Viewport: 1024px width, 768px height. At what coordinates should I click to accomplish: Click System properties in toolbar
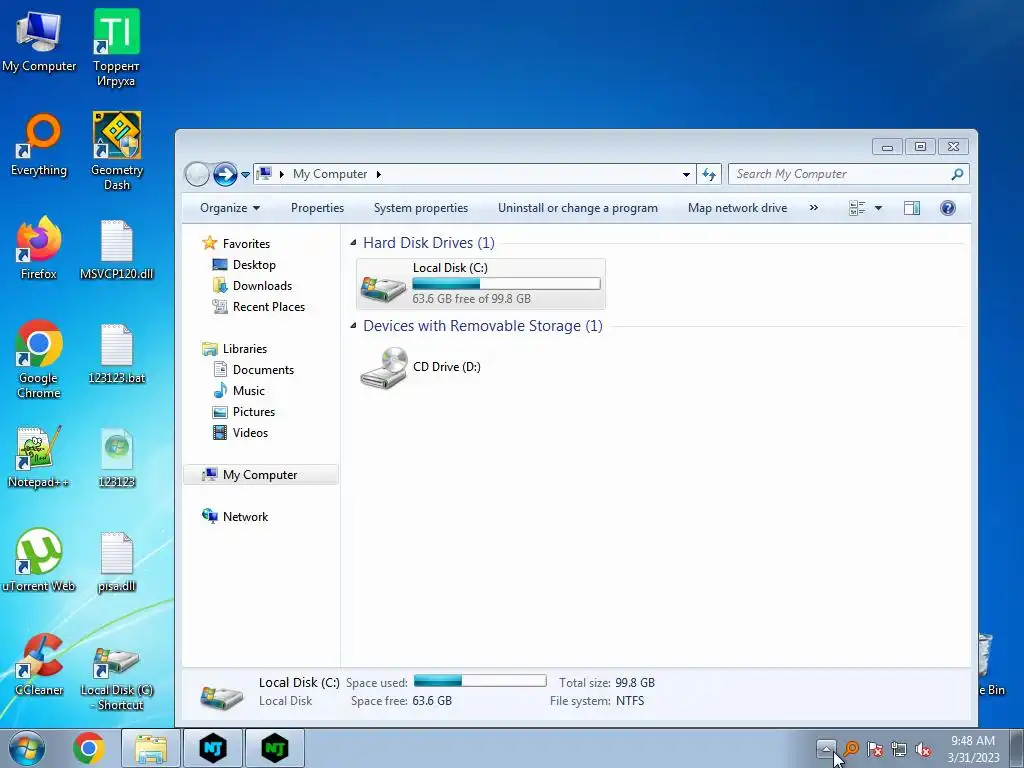click(421, 208)
